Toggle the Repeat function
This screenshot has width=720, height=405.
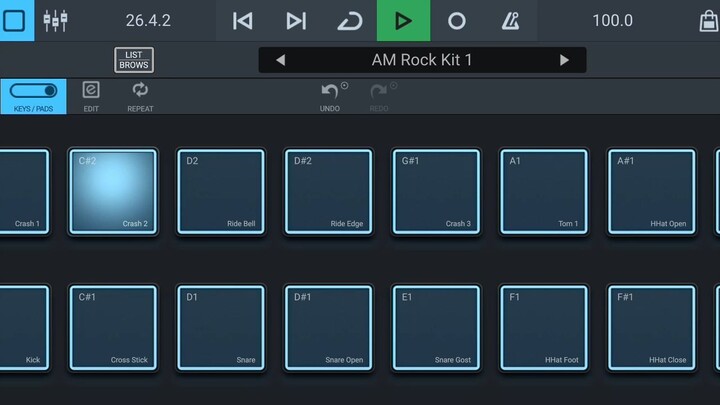(x=140, y=95)
